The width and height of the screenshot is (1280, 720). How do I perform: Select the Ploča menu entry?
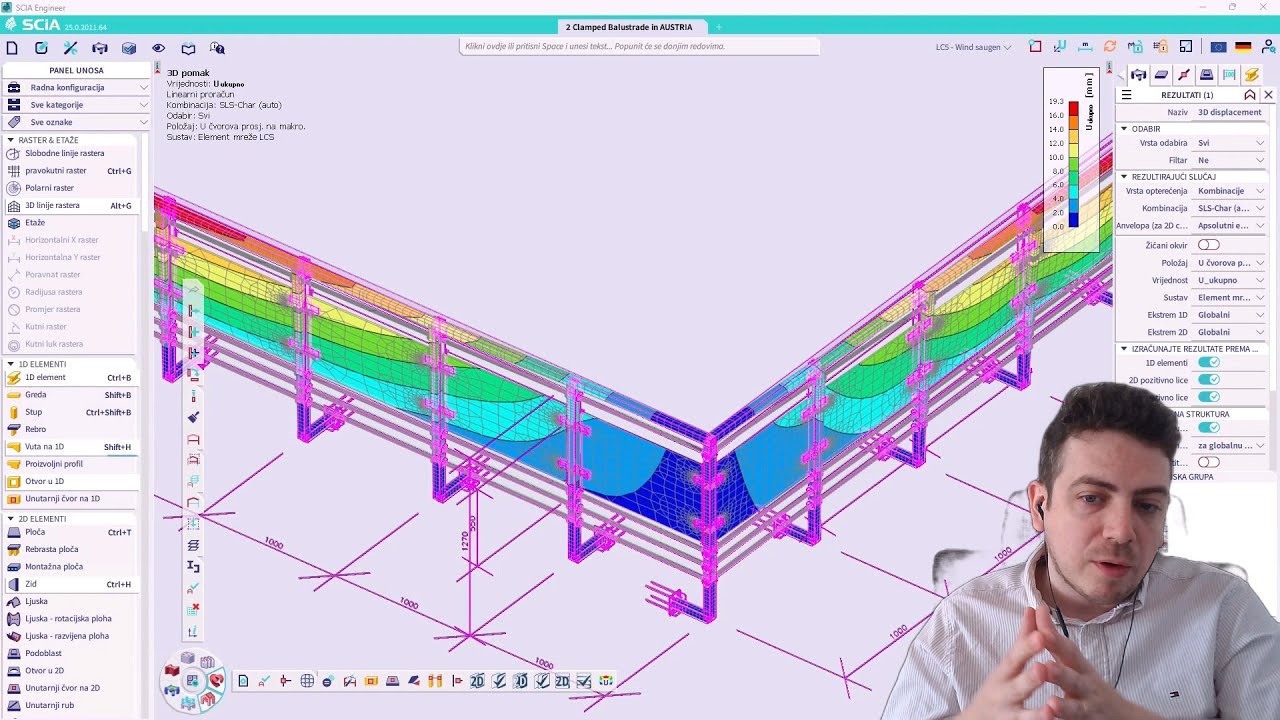click(x=70, y=532)
